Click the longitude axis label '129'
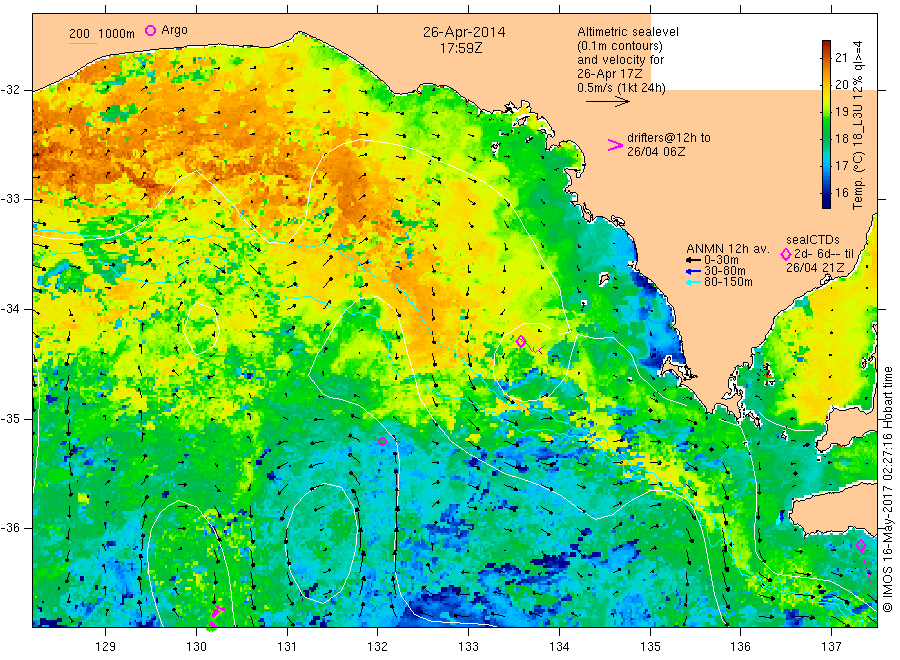Viewport: 900px width, 660px height. pyautogui.click(x=106, y=647)
